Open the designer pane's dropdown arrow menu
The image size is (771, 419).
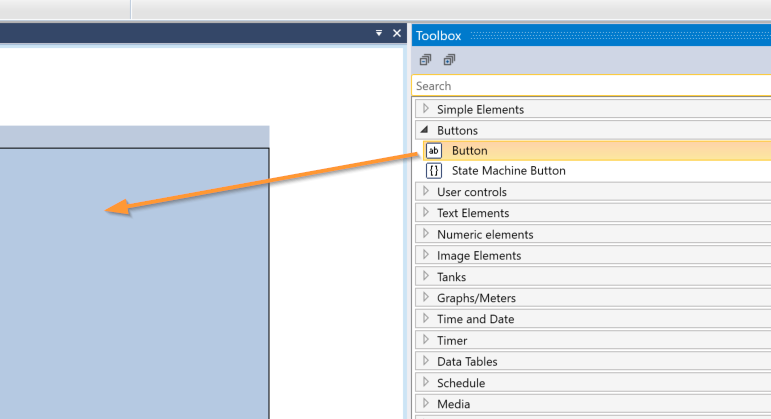[x=379, y=33]
